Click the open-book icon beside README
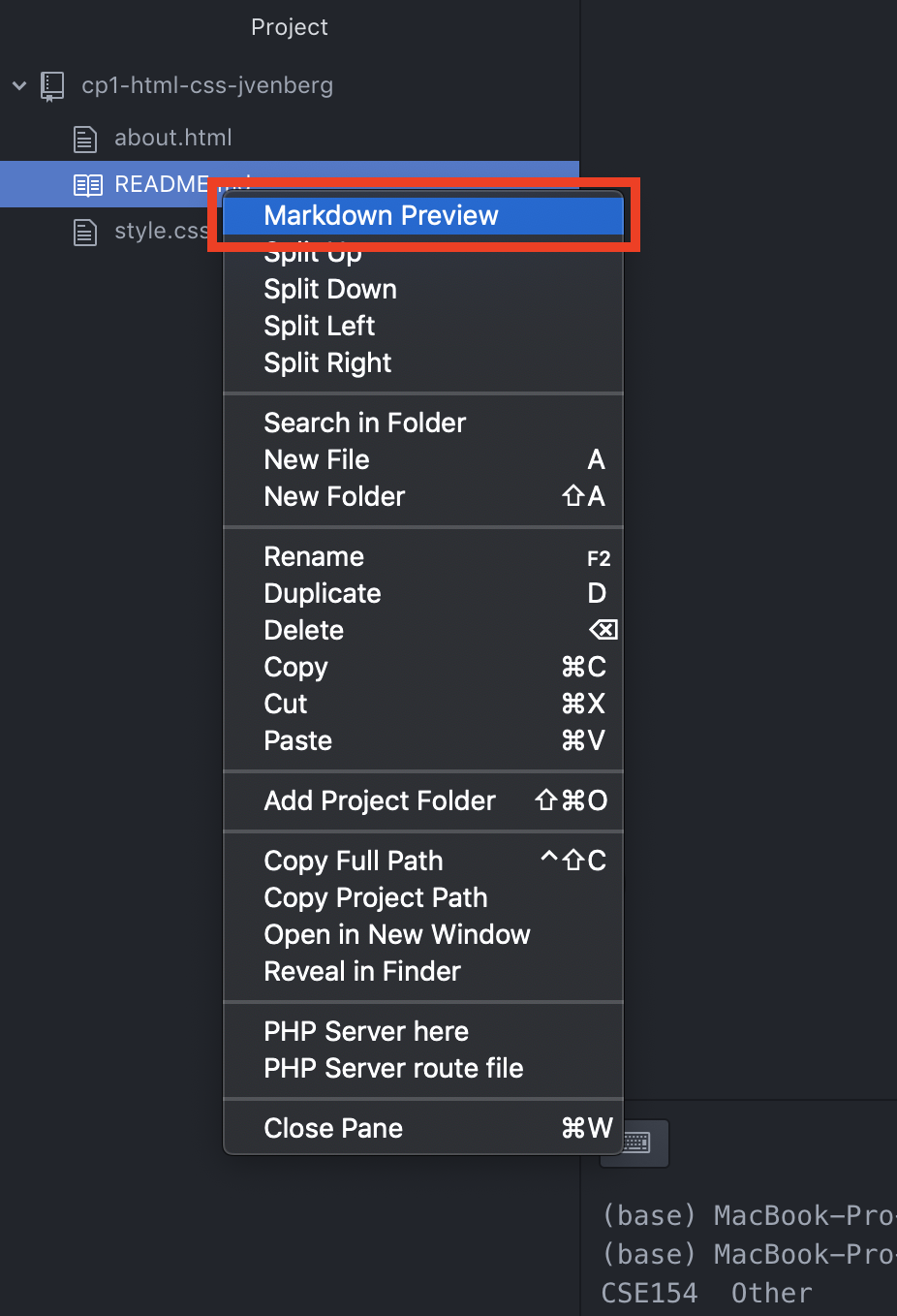Screen dimensions: 897x1316 (84, 184)
